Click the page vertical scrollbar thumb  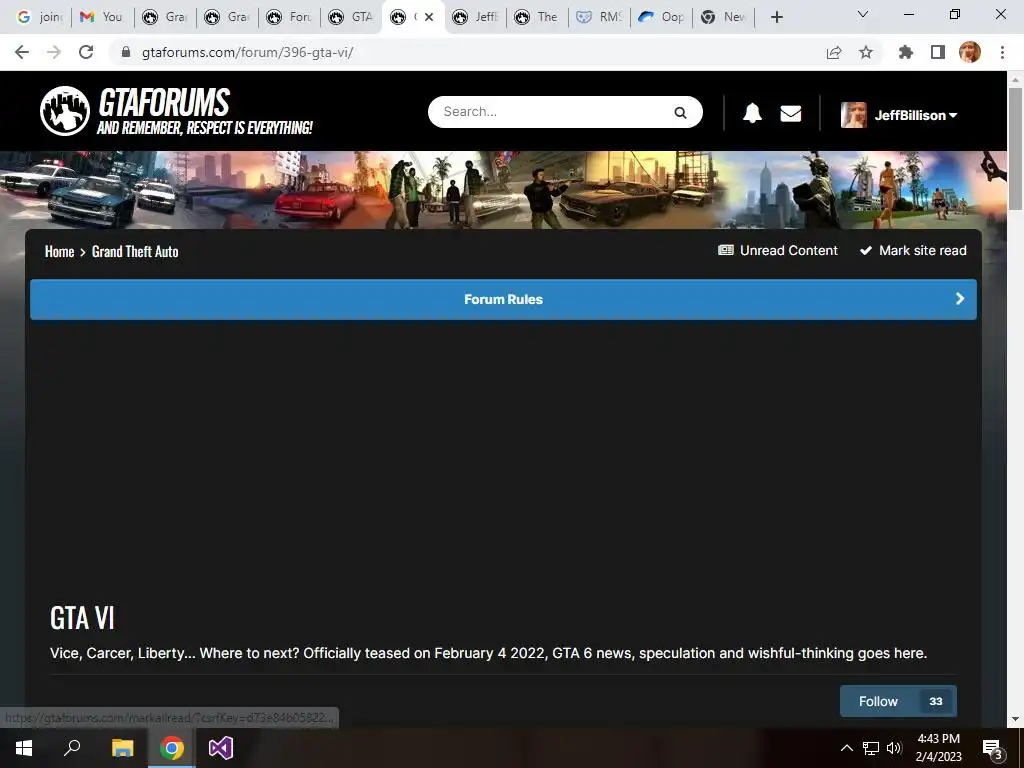click(x=1016, y=149)
